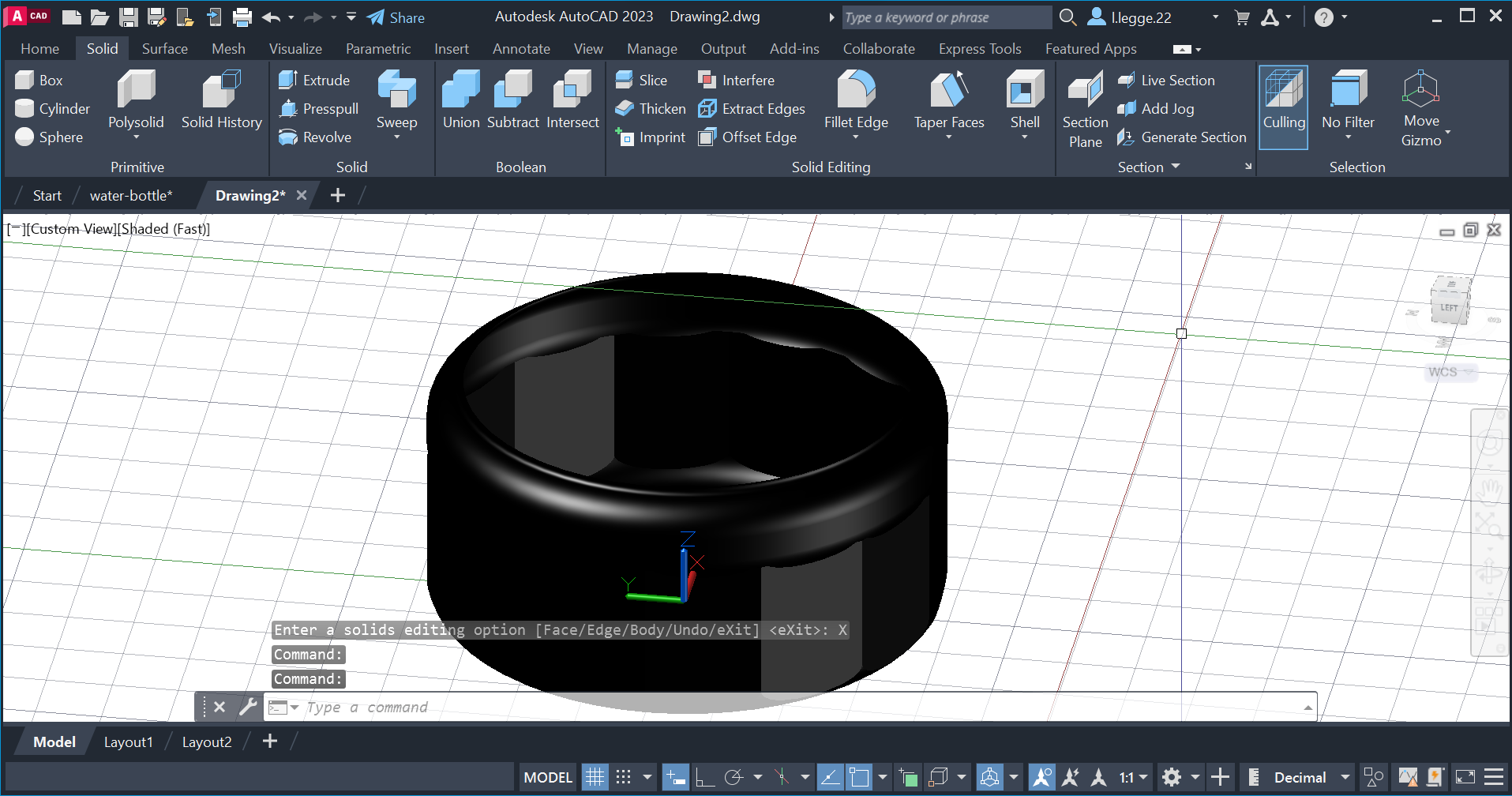This screenshot has width=1512, height=796.
Task: Switch to the Visualize ribbon tab
Action: coord(295,48)
